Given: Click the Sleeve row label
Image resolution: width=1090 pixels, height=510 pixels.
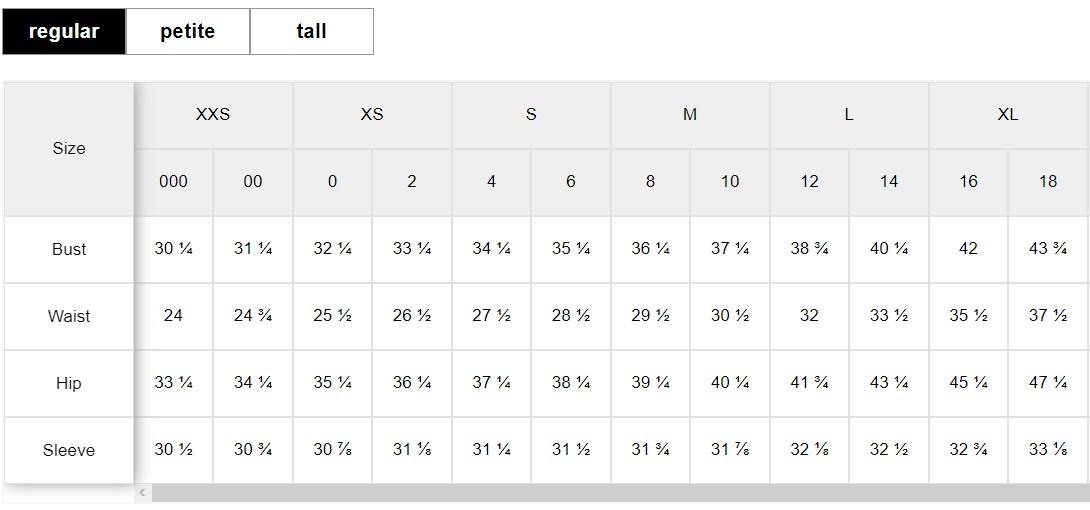Looking at the screenshot, I should click(x=69, y=450).
